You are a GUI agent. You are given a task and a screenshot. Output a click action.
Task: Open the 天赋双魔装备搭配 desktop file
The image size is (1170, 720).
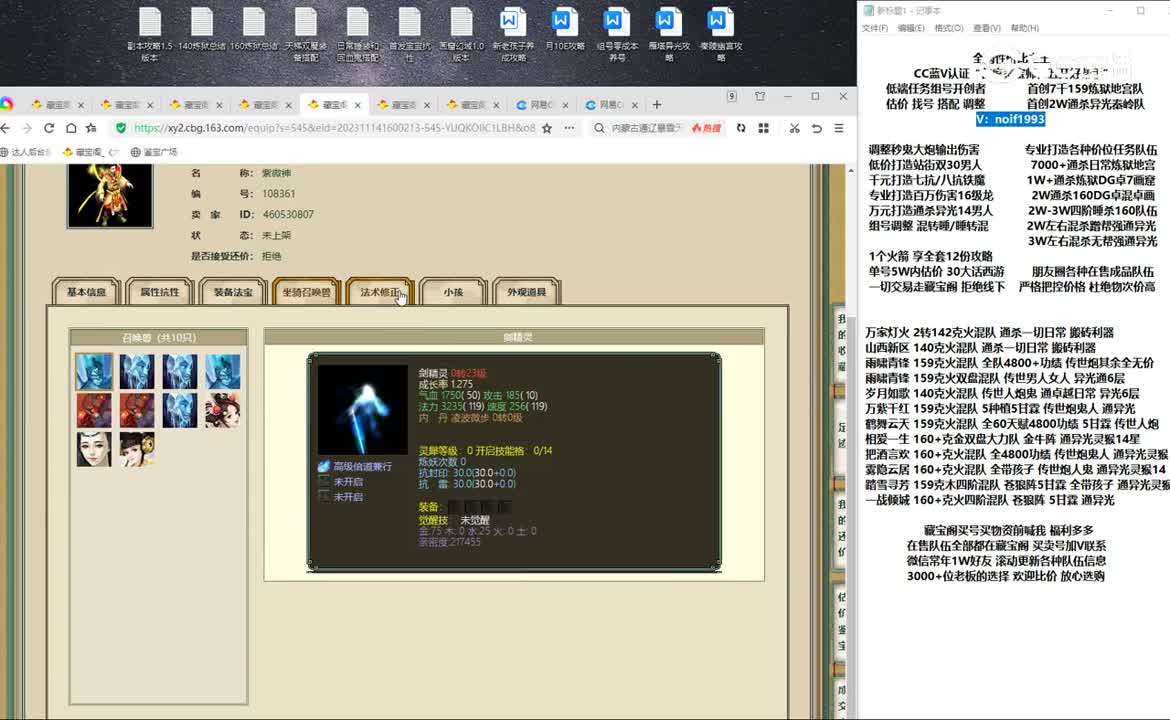click(305, 34)
